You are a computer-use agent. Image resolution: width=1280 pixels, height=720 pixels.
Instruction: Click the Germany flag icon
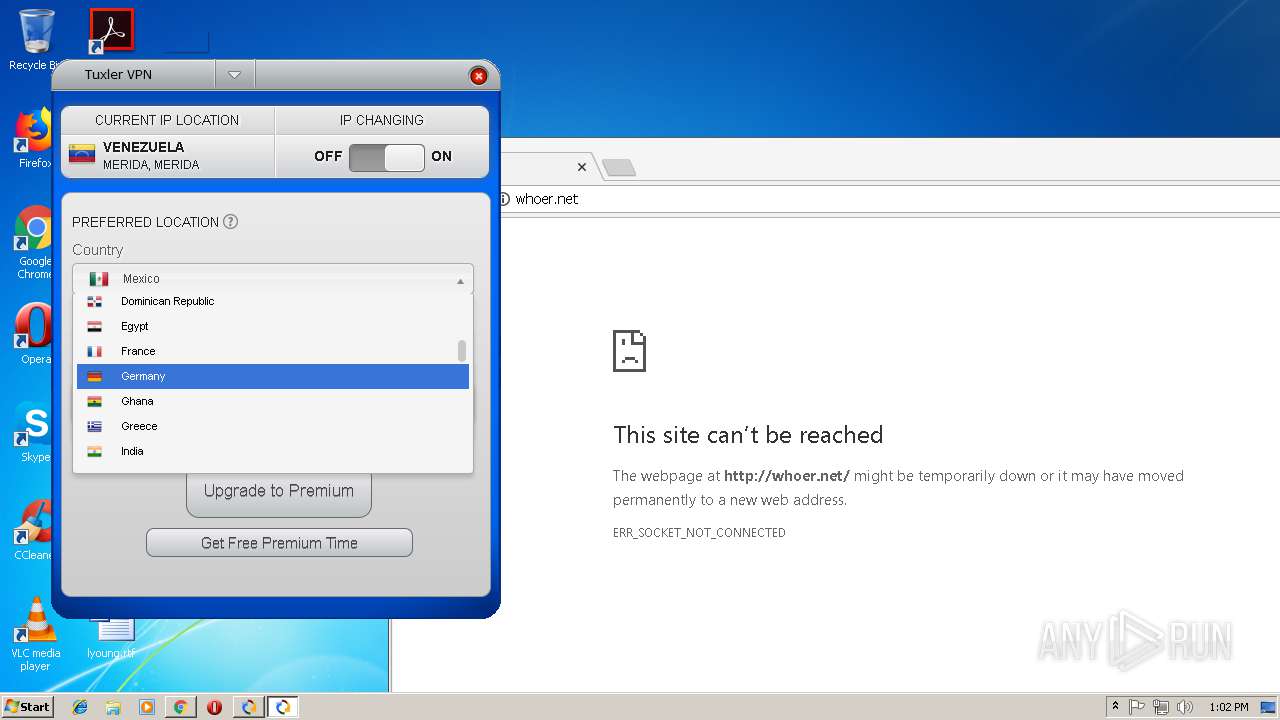(x=94, y=377)
